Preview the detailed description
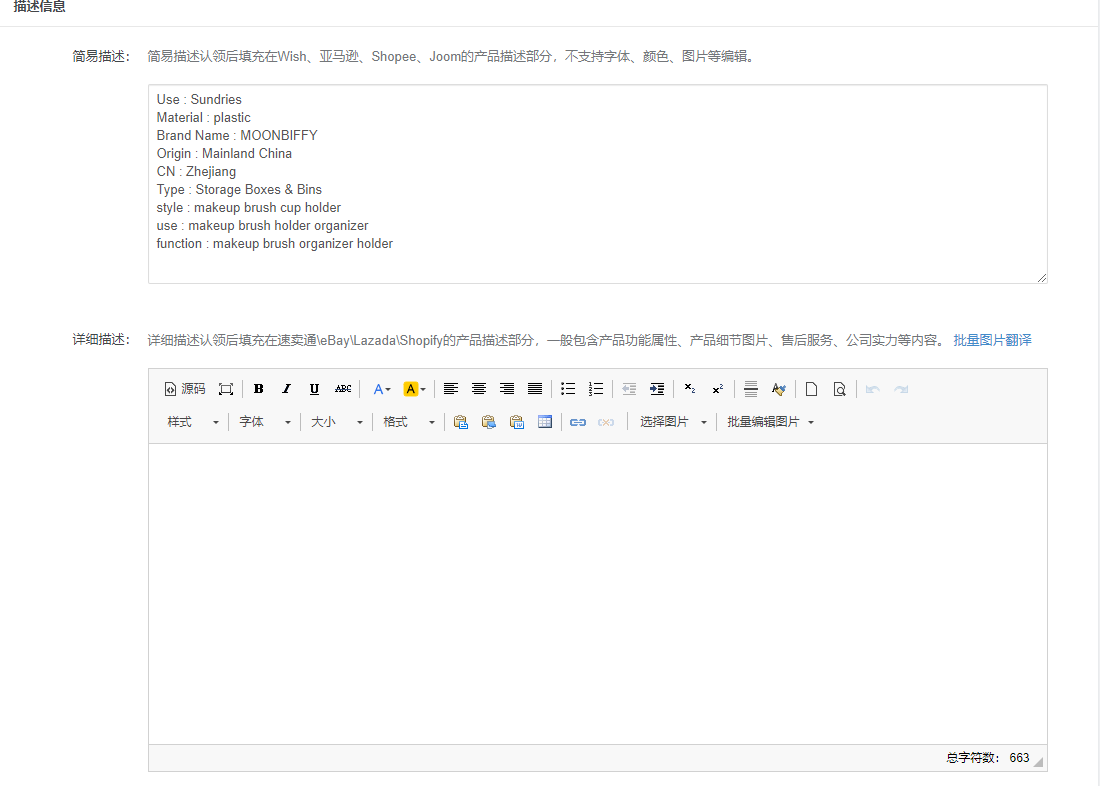Screen dimensions: 1100x786 pos(840,389)
